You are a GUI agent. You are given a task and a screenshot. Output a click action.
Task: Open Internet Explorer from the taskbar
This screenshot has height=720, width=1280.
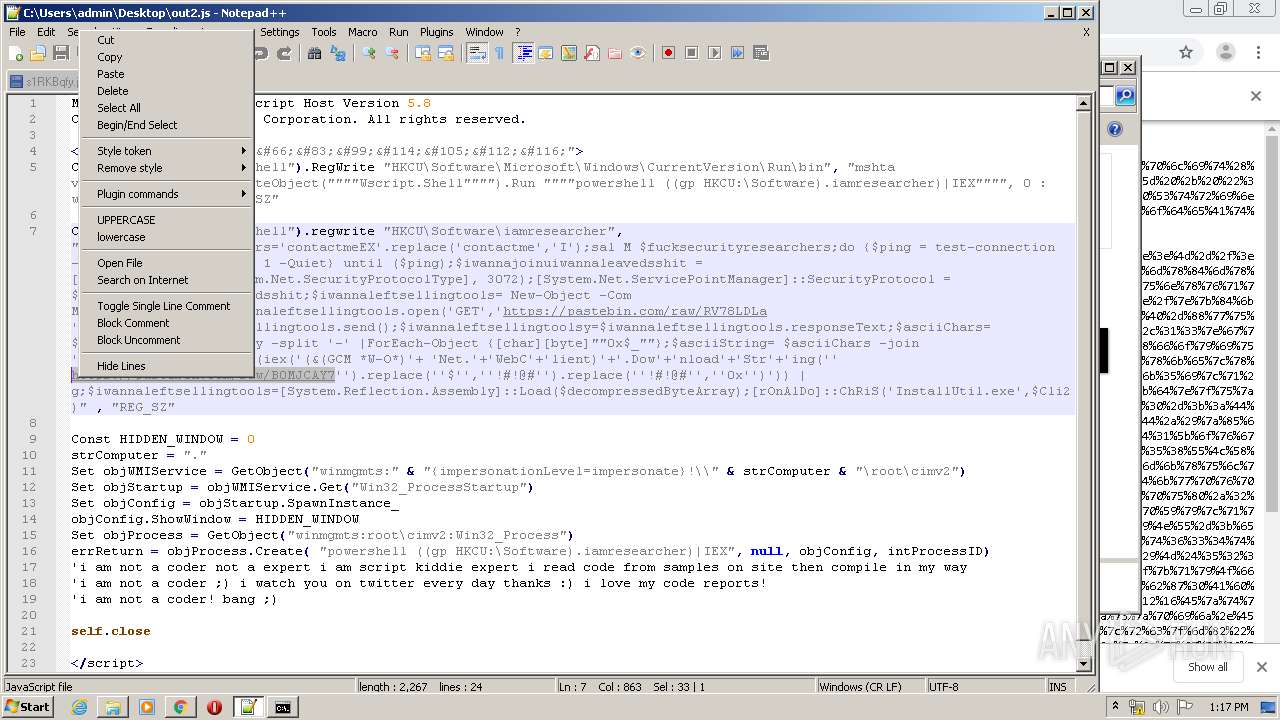[x=79, y=707]
